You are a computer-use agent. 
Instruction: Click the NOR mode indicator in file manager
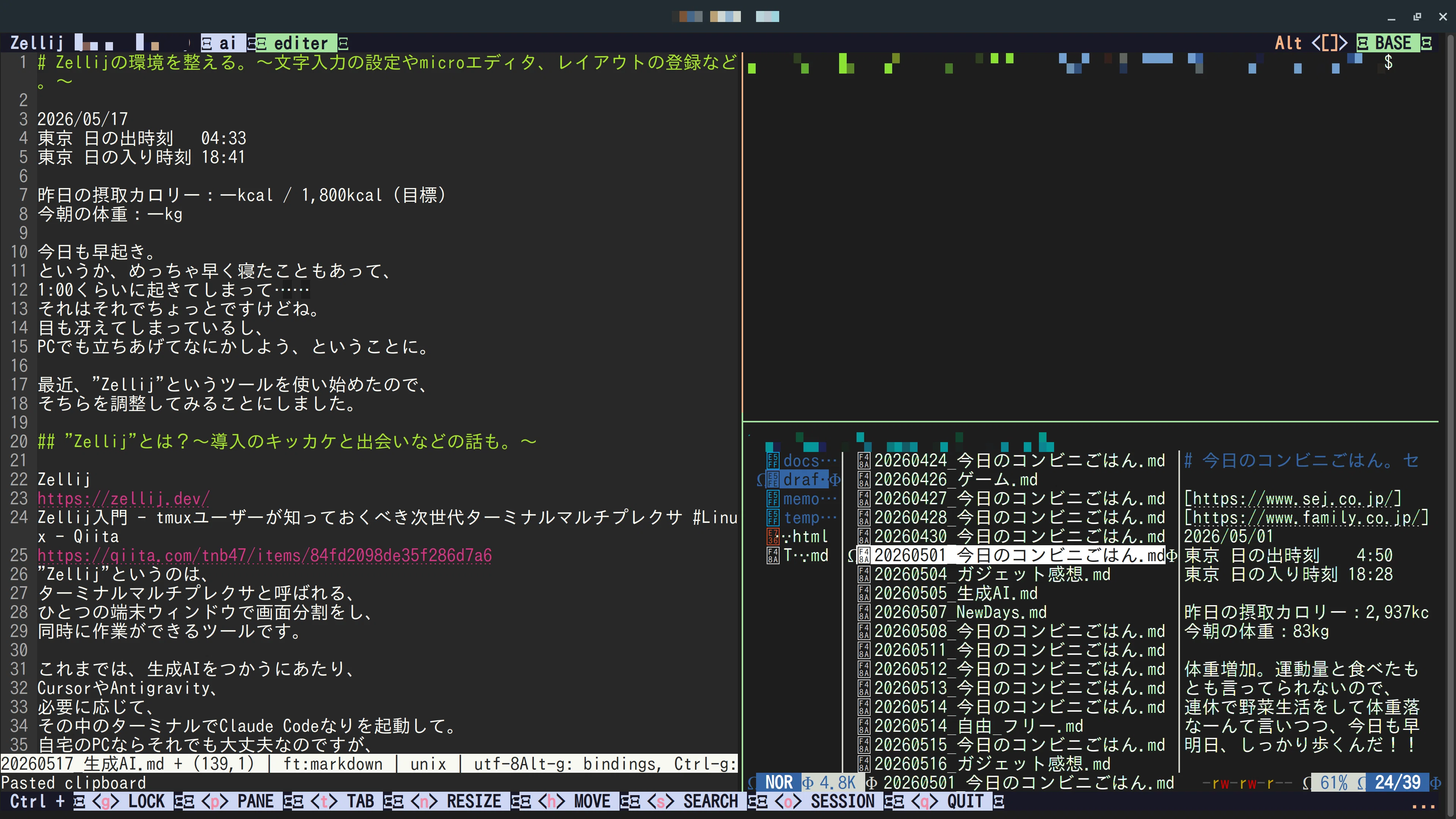point(779,782)
